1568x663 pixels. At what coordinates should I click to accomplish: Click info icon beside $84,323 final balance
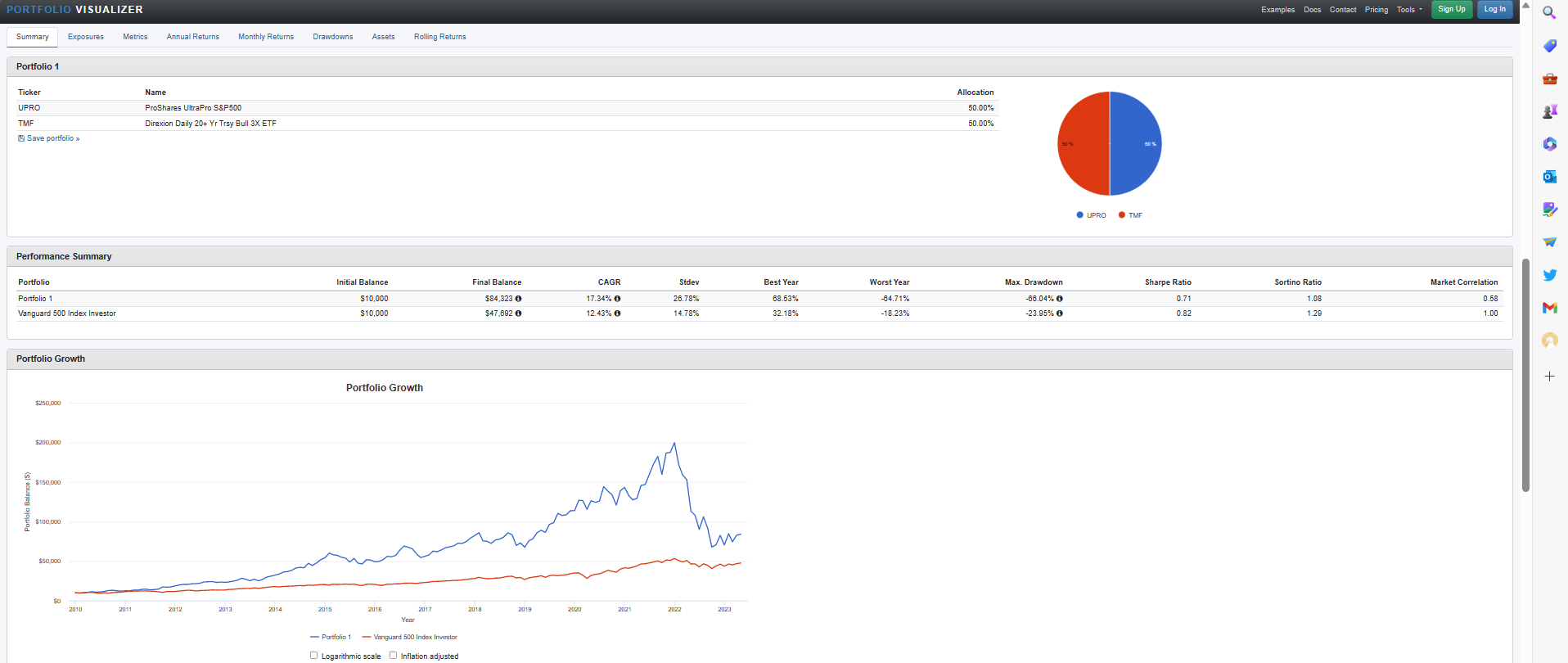click(x=518, y=299)
